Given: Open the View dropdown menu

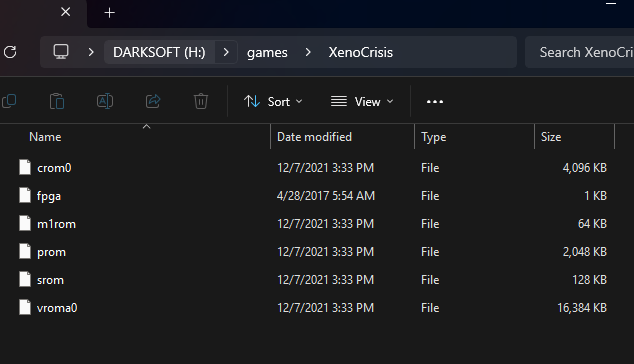Looking at the screenshot, I should 362,102.
